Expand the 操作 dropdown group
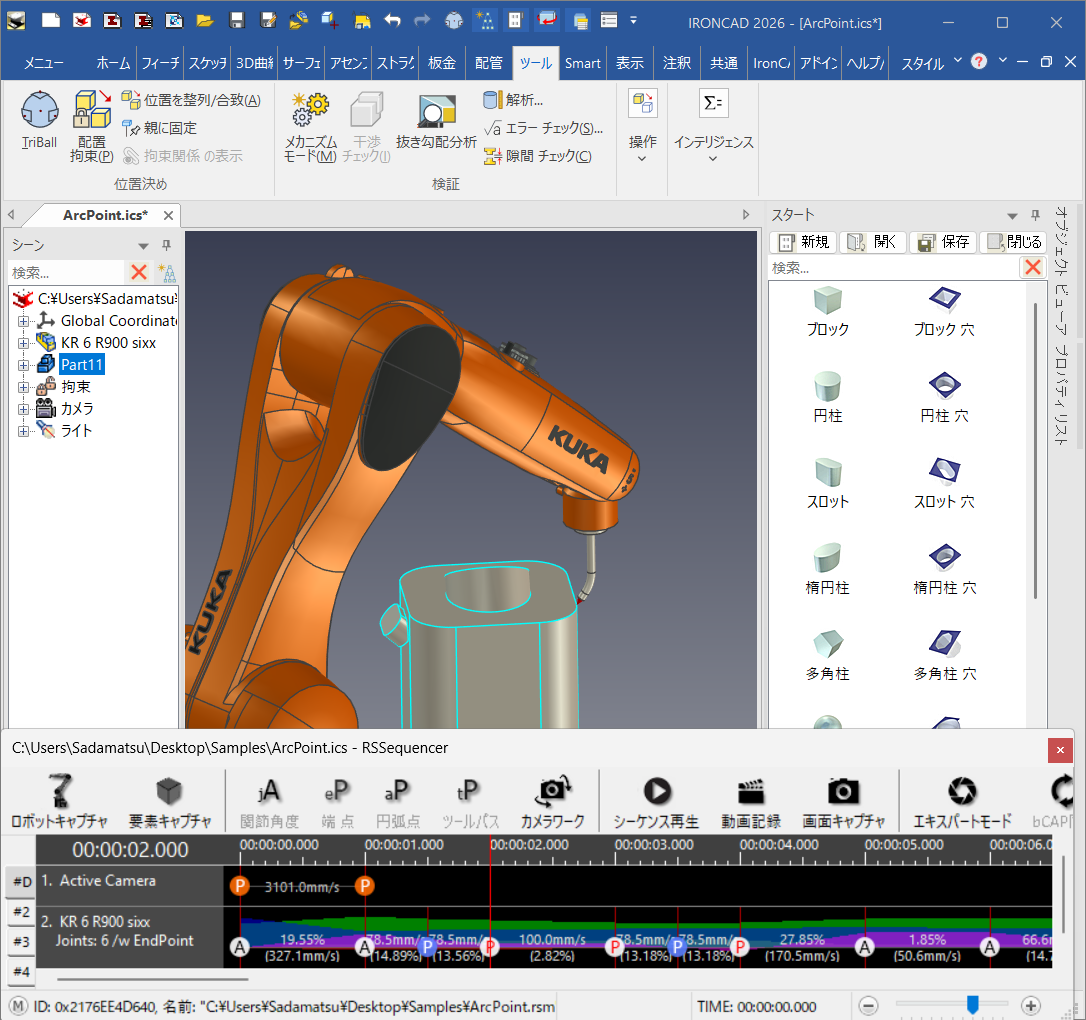1086x1020 pixels. click(642, 126)
